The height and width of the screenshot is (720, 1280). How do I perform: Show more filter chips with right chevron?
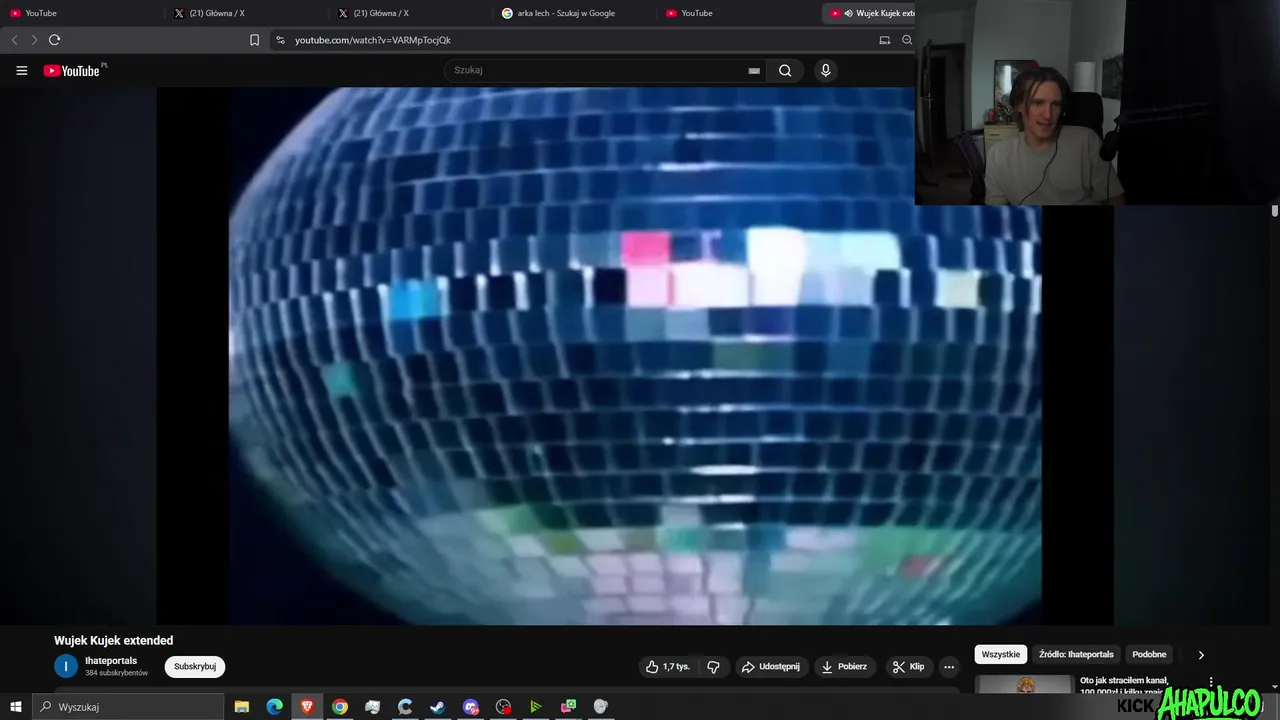pos(1201,655)
